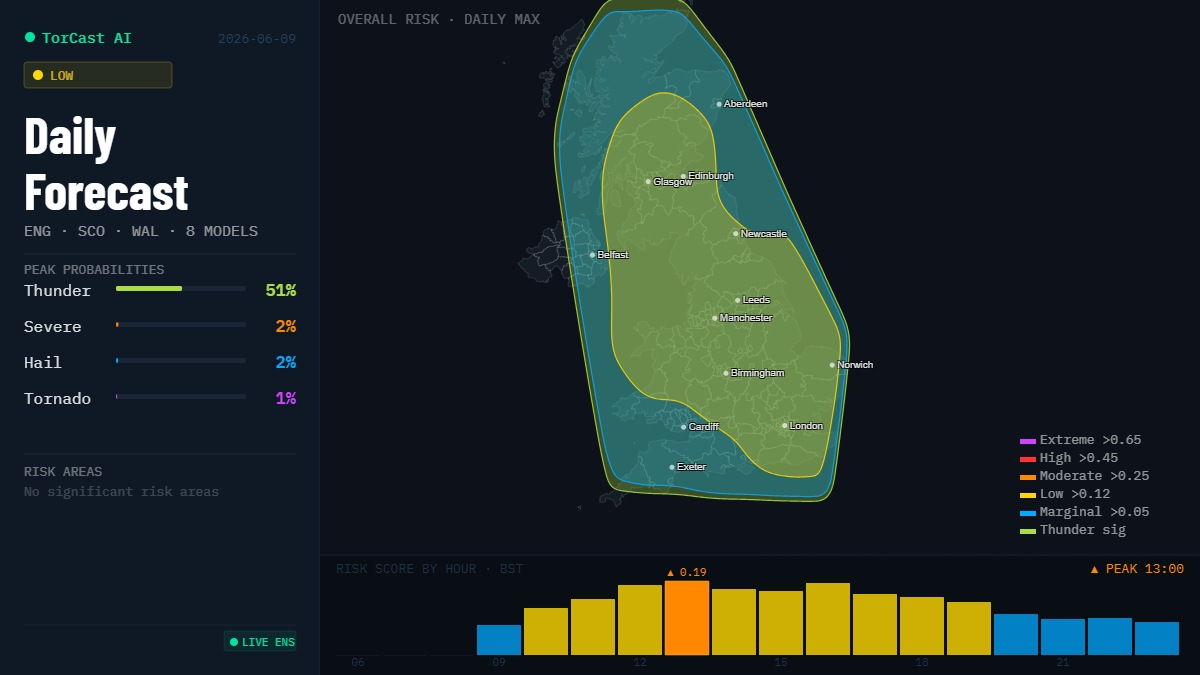Click the Norwich city marker
The height and width of the screenshot is (675, 1200).
tap(832, 365)
